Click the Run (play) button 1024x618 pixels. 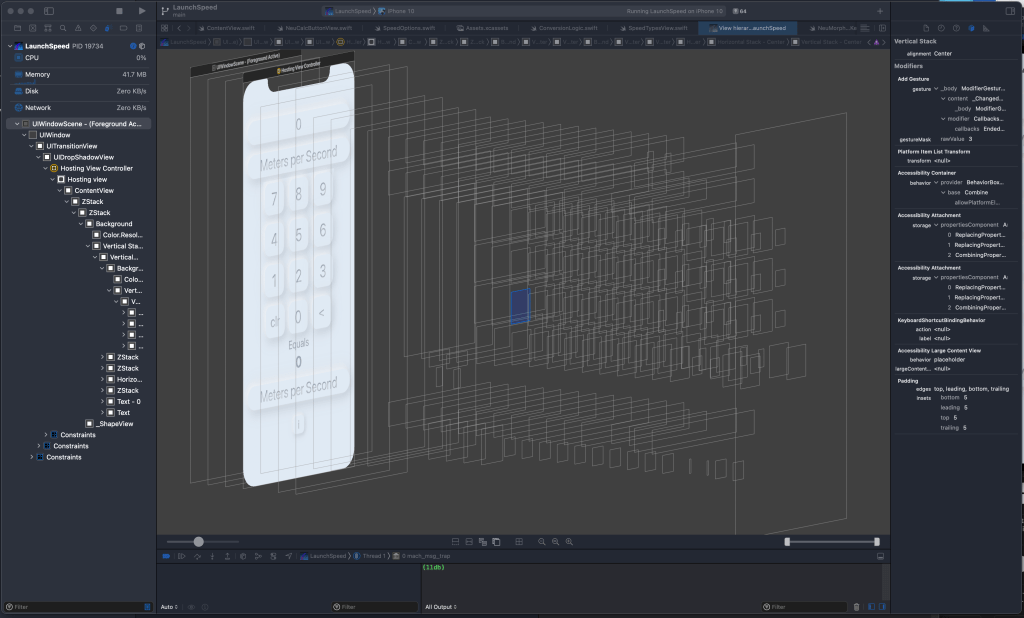pyautogui.click(x=141, y=11)
